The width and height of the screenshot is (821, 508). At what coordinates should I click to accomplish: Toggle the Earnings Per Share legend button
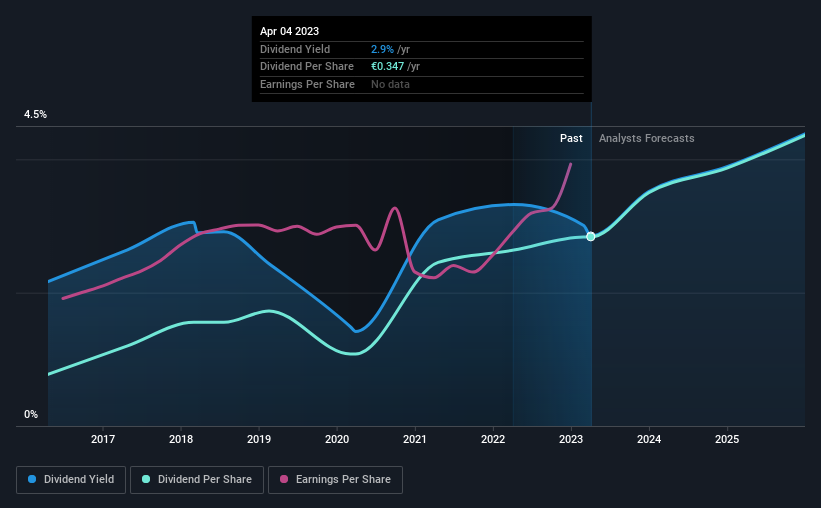pyautogui.click(x=335, y=480)
